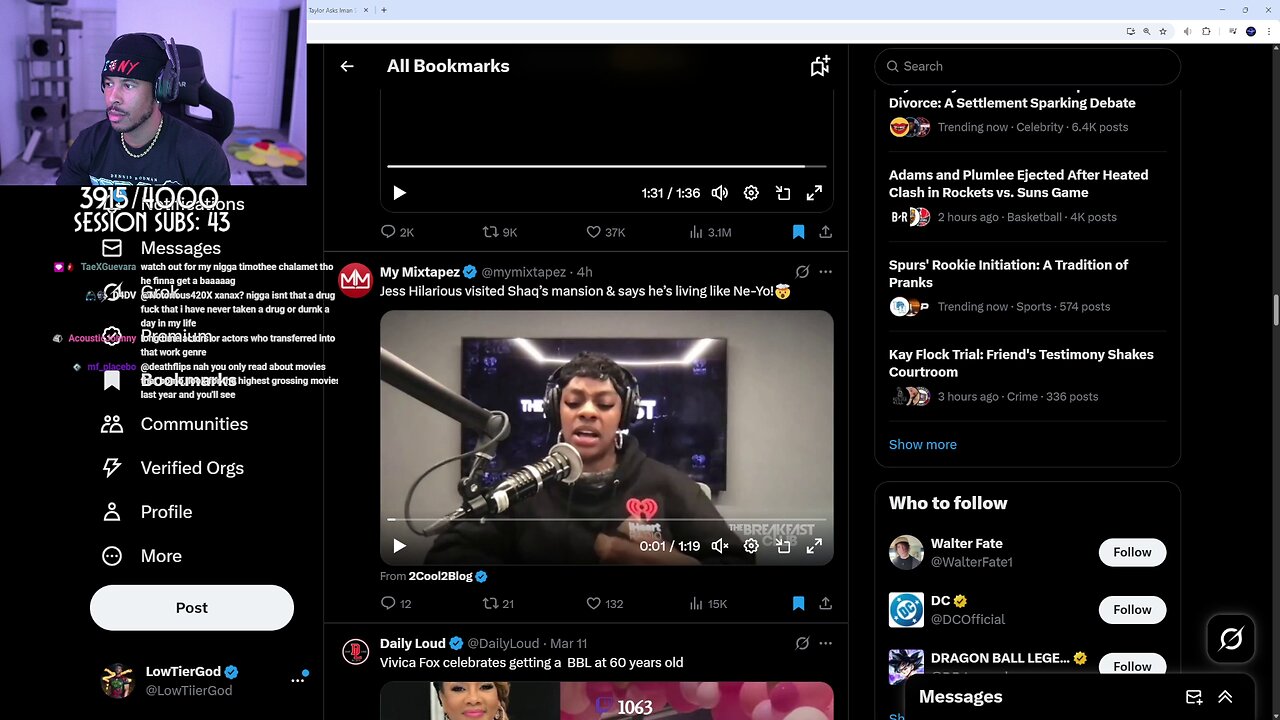Repost the post with 21 reposts

[498, 604]
